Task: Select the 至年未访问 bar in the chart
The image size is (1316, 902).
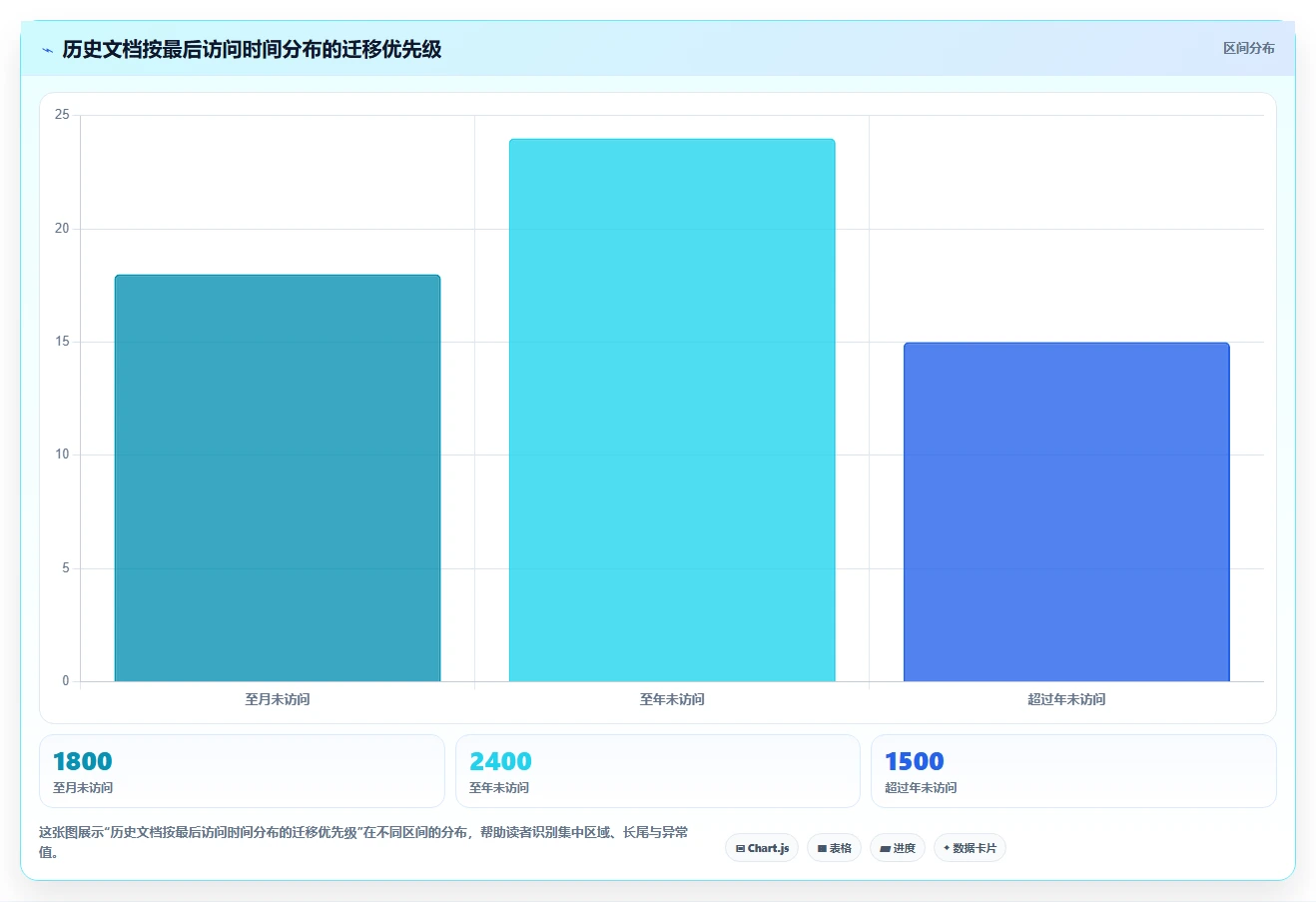Action: coord(672,411)
